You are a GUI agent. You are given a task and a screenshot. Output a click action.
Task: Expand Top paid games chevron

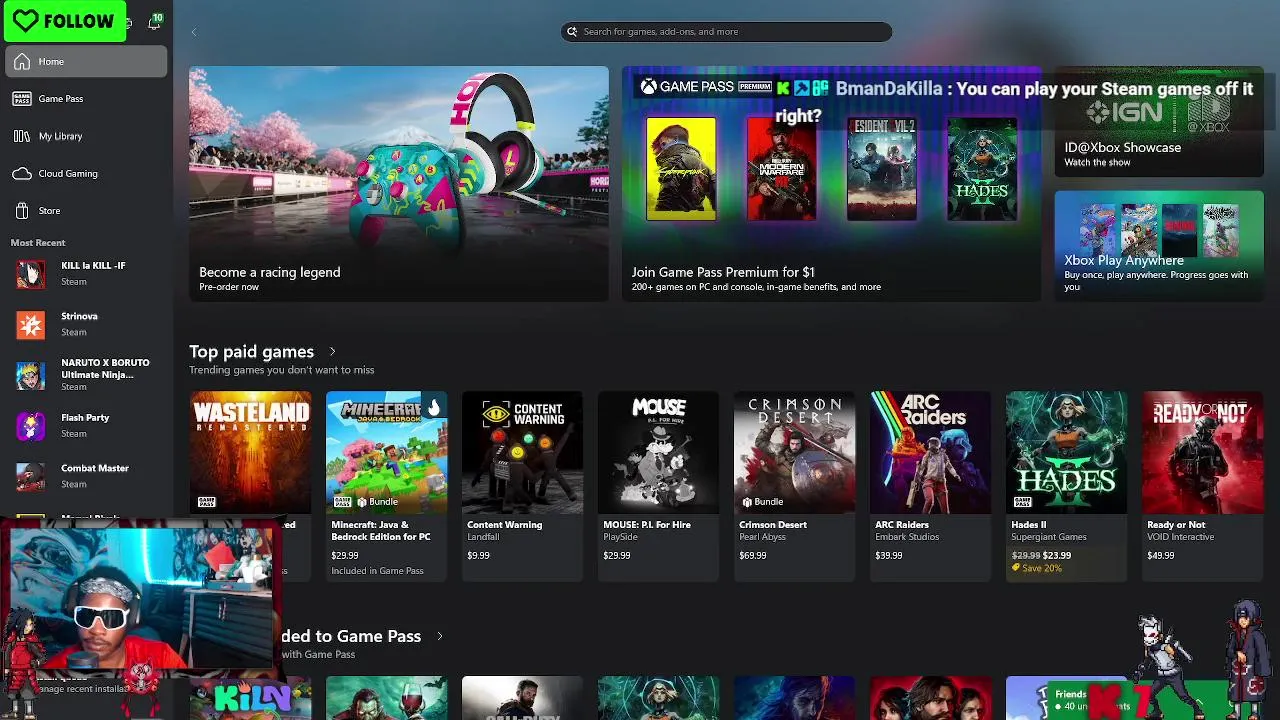pos(332,352)
